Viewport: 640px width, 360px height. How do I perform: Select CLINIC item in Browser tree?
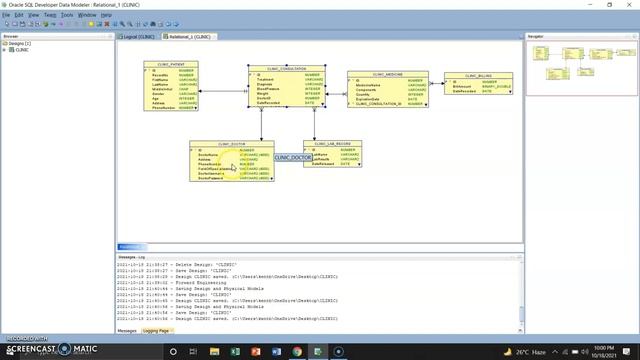pos(19,50)
